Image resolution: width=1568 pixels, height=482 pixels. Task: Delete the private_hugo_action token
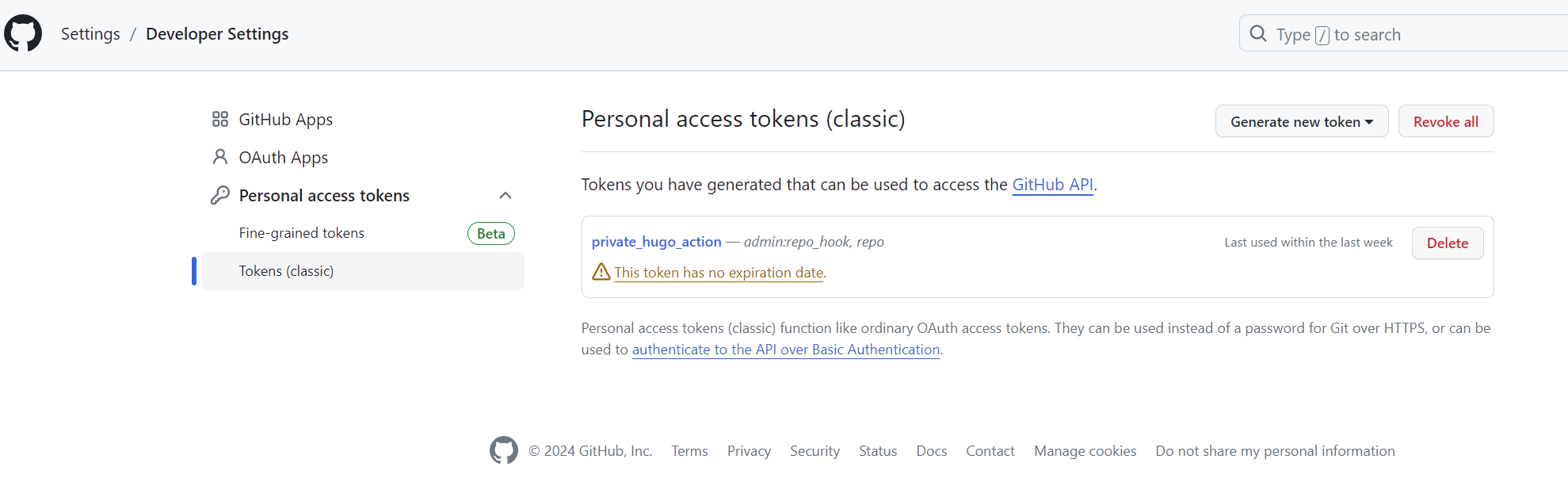pyautogui.click(x=1447, y=243)
